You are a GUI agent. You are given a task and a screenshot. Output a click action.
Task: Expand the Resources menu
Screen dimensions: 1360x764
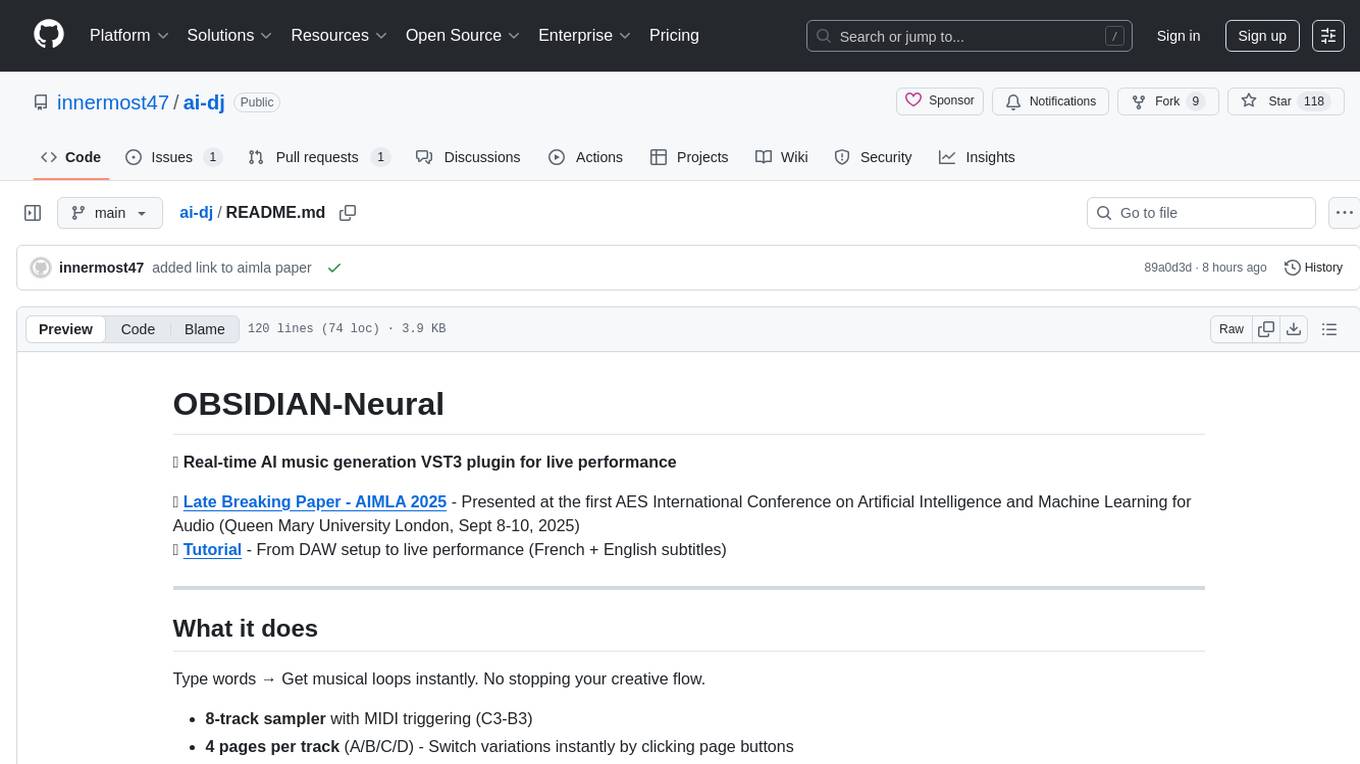click(339, 35)
